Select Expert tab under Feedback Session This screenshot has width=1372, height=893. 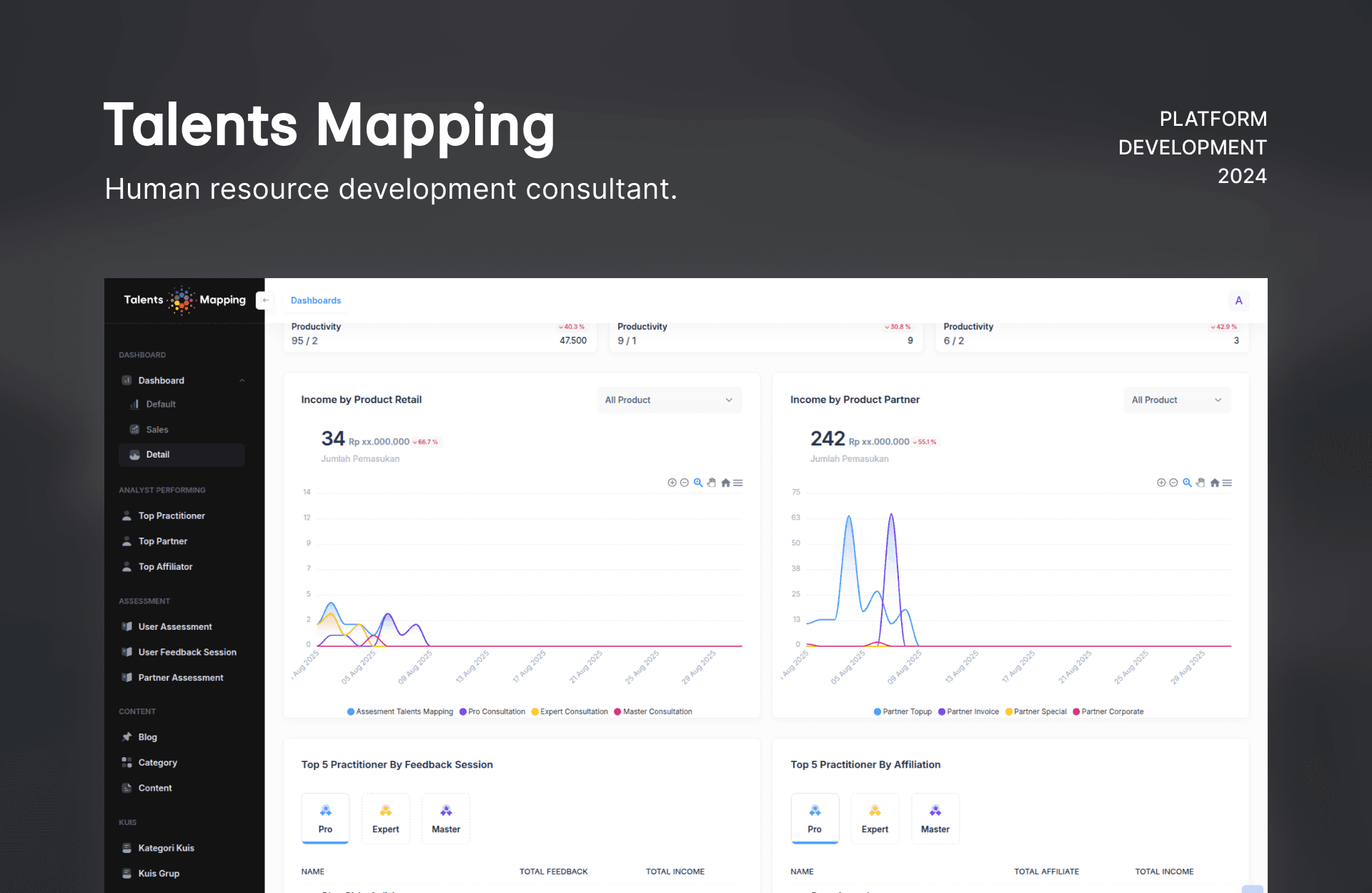point(385,818)
